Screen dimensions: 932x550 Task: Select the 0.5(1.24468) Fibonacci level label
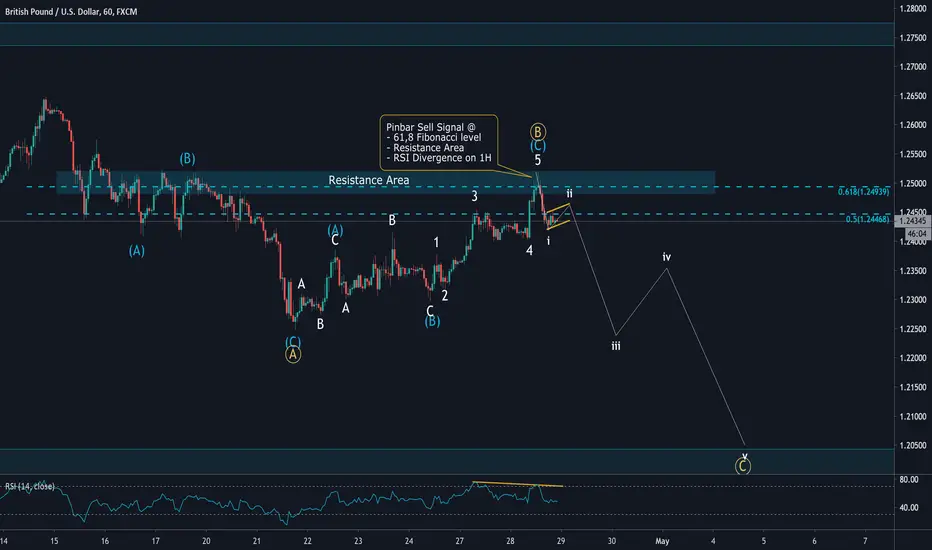867,219
